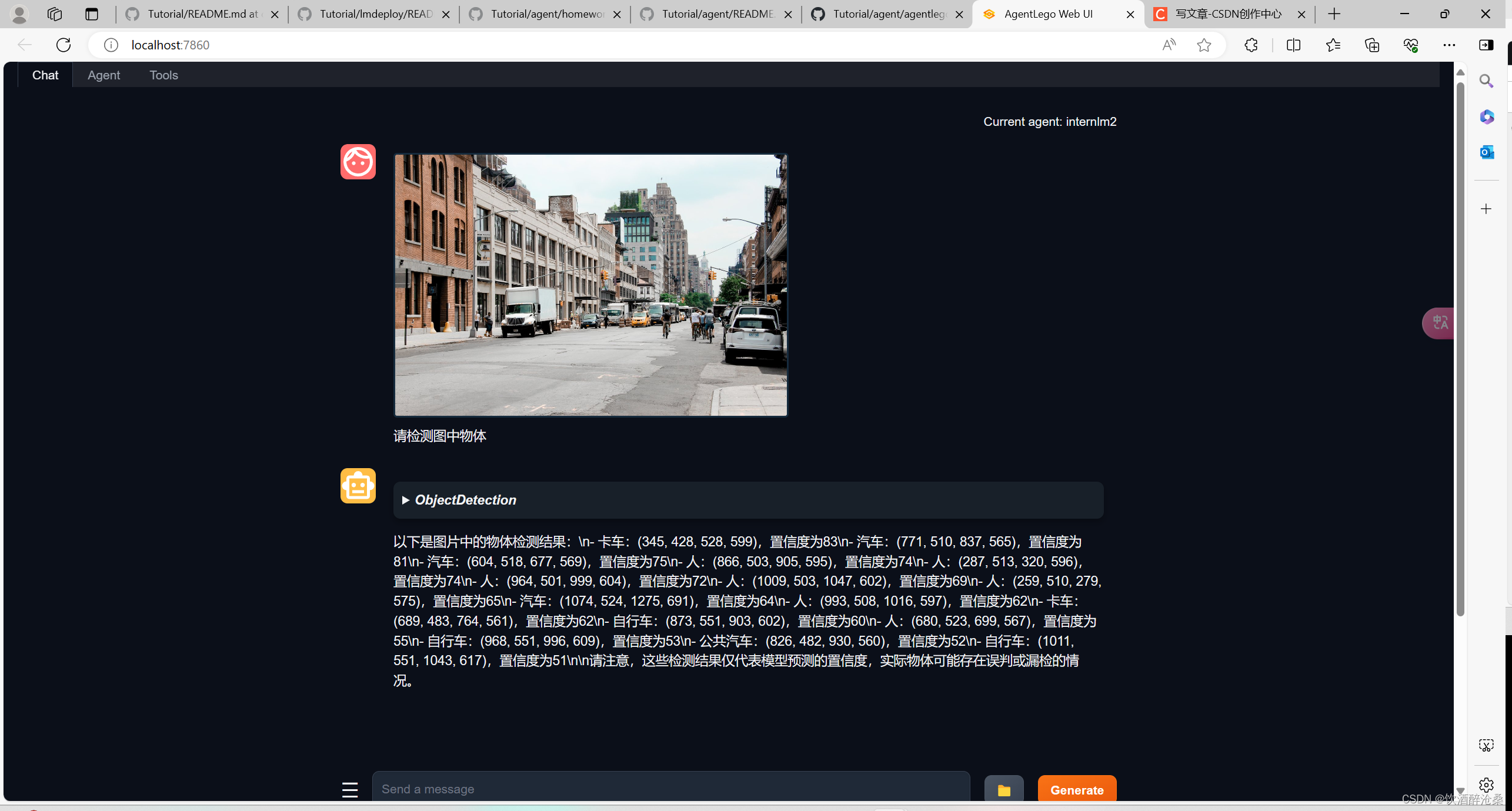Open the hamburger menu beside message box
1512x811 pixels.
tap(350, 790)
